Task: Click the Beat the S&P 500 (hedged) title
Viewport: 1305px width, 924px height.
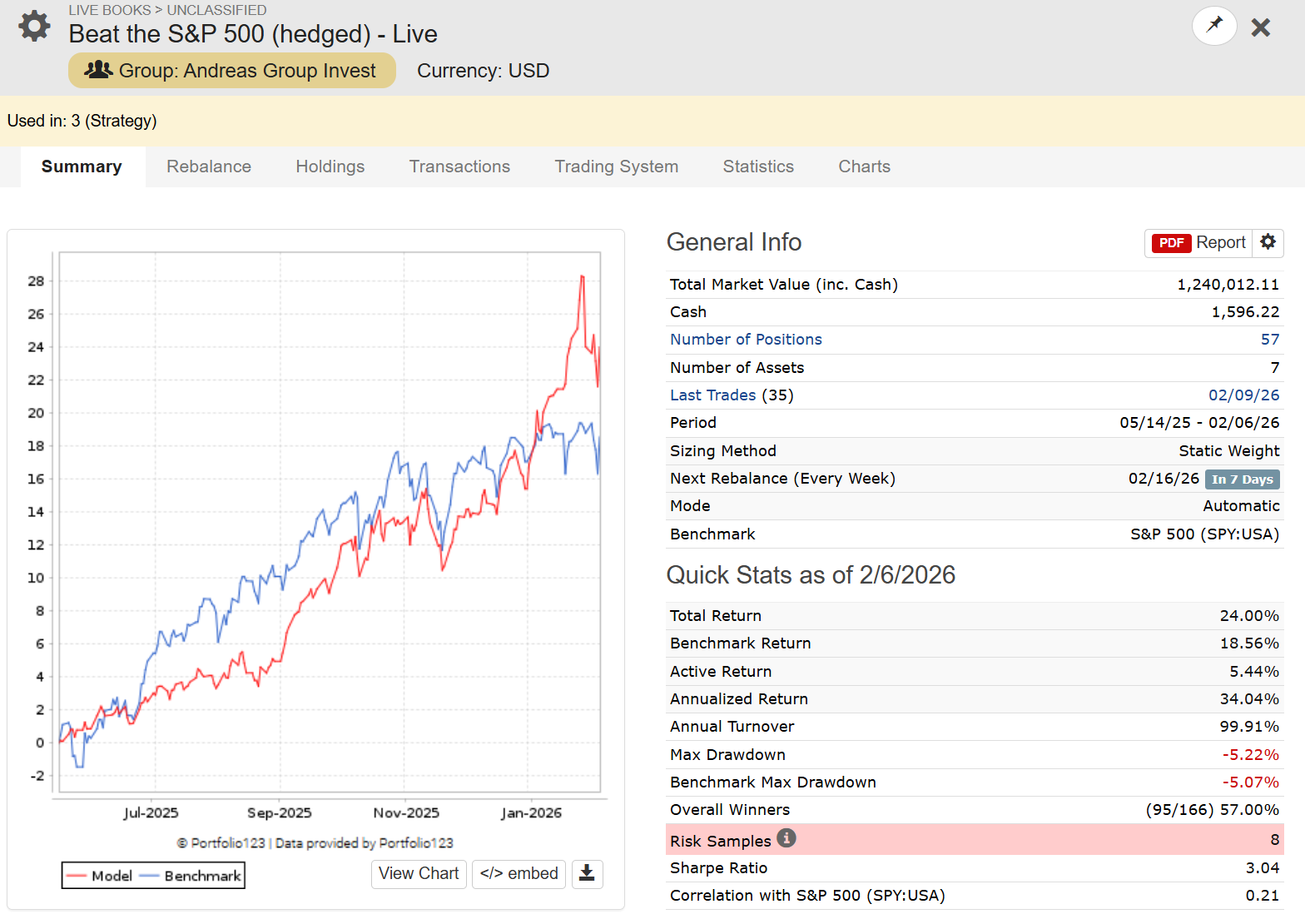Action: point(253,34)
